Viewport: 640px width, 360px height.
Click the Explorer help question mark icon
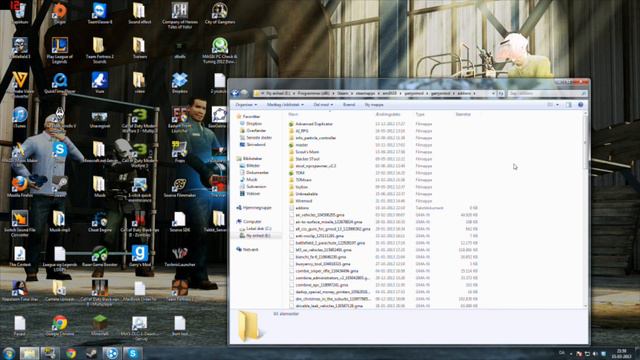click(x=580, y=105)
